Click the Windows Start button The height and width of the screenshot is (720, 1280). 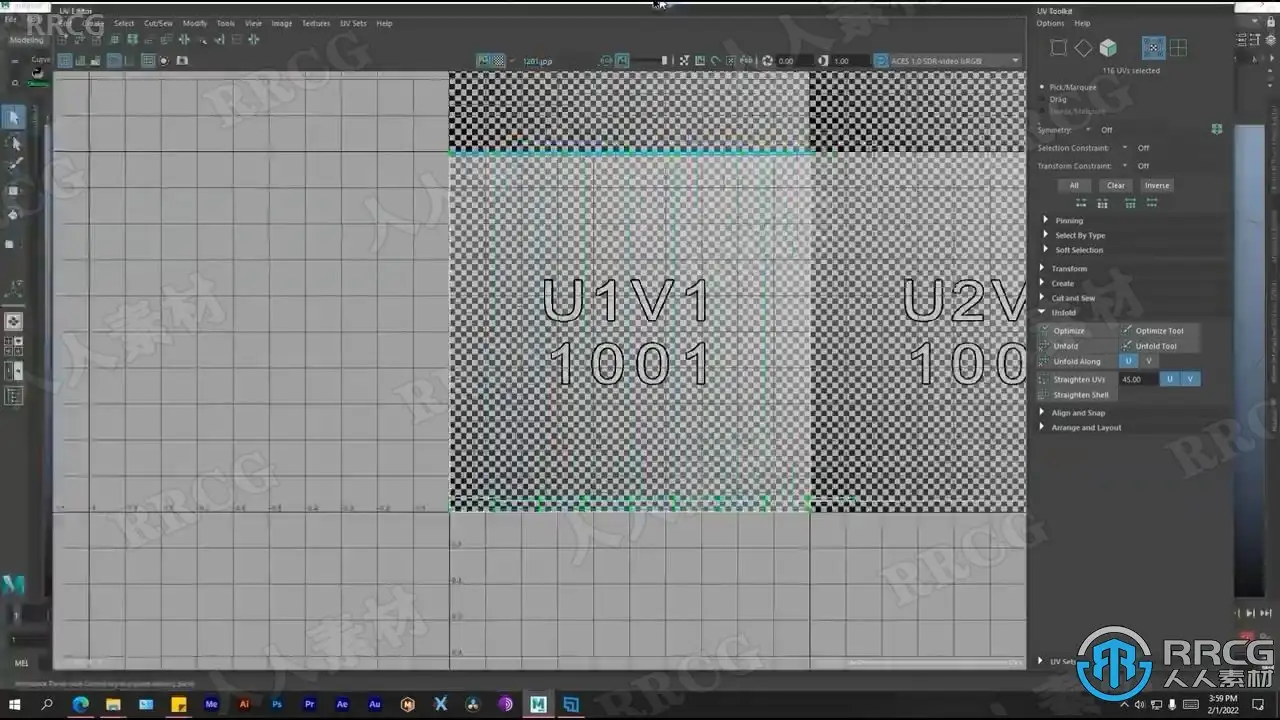(15, 704)
